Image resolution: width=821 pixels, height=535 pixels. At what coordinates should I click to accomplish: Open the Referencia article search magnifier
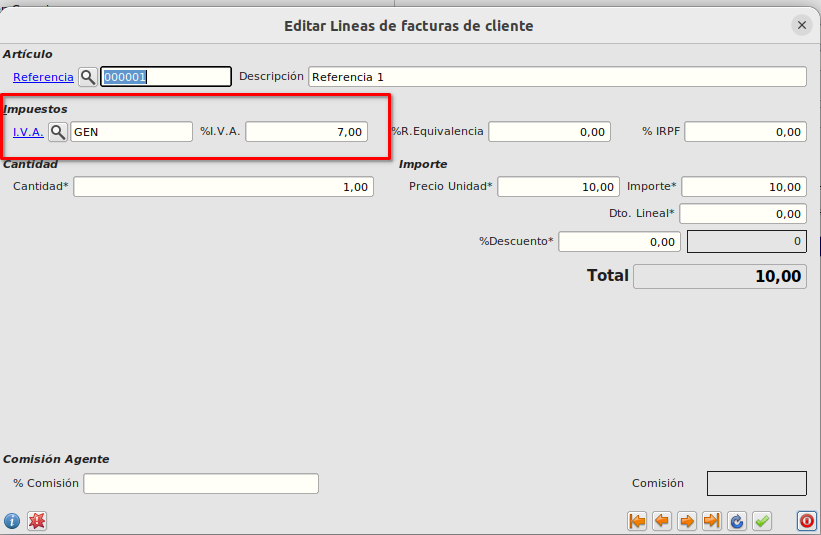click(88, 77)
